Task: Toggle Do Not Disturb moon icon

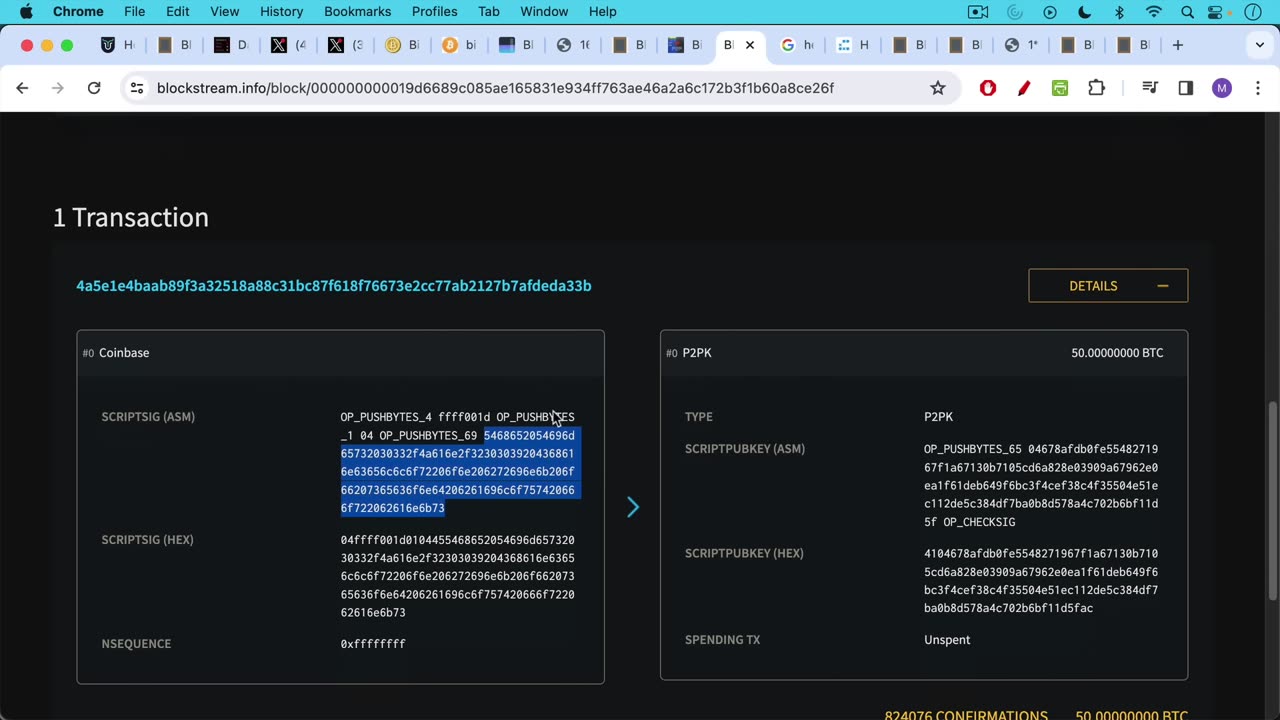Action: [x=1085, y=11]
